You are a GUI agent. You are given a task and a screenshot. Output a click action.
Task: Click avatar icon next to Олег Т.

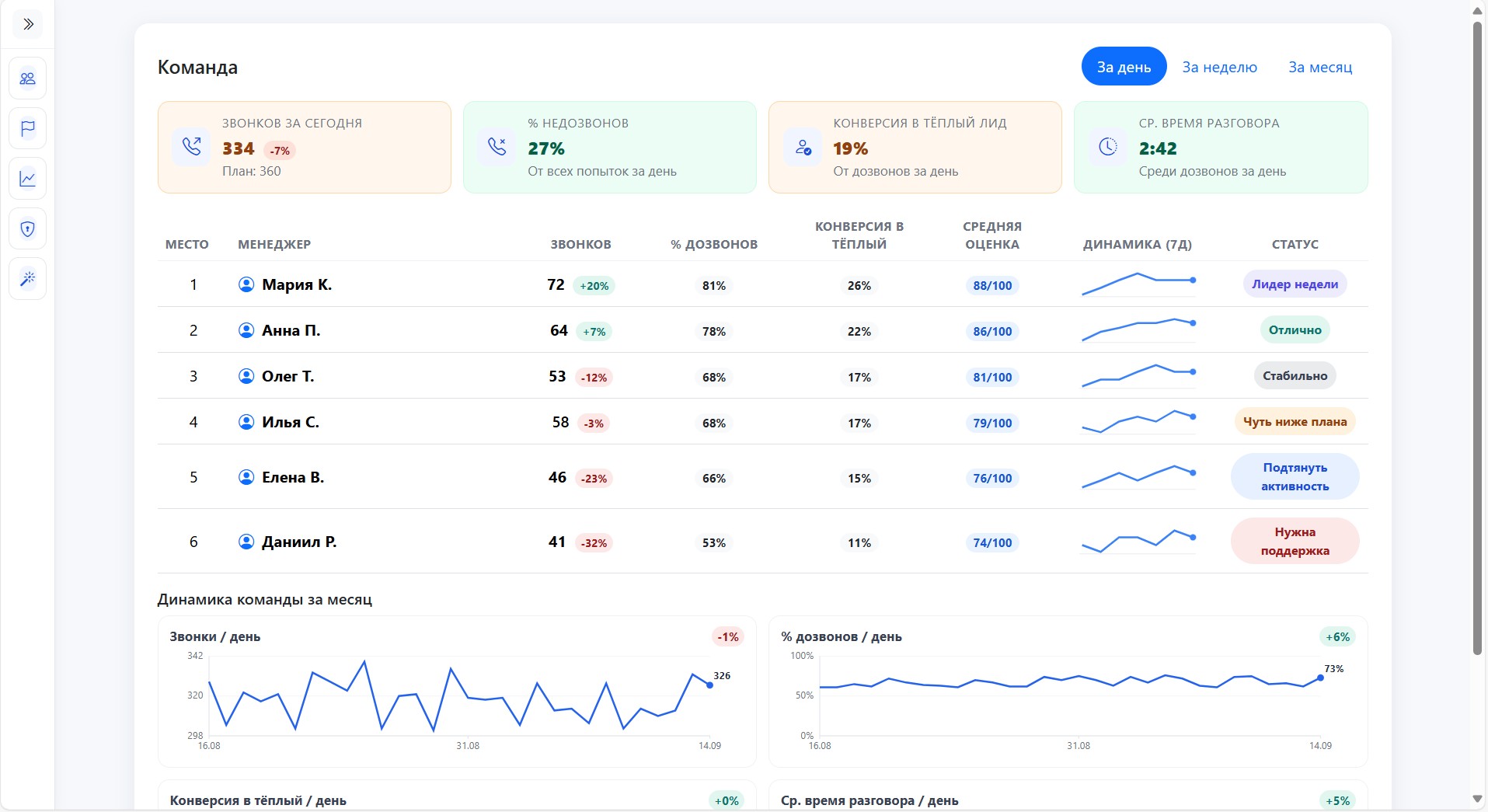pyautogui.click(x=246, y=376)
